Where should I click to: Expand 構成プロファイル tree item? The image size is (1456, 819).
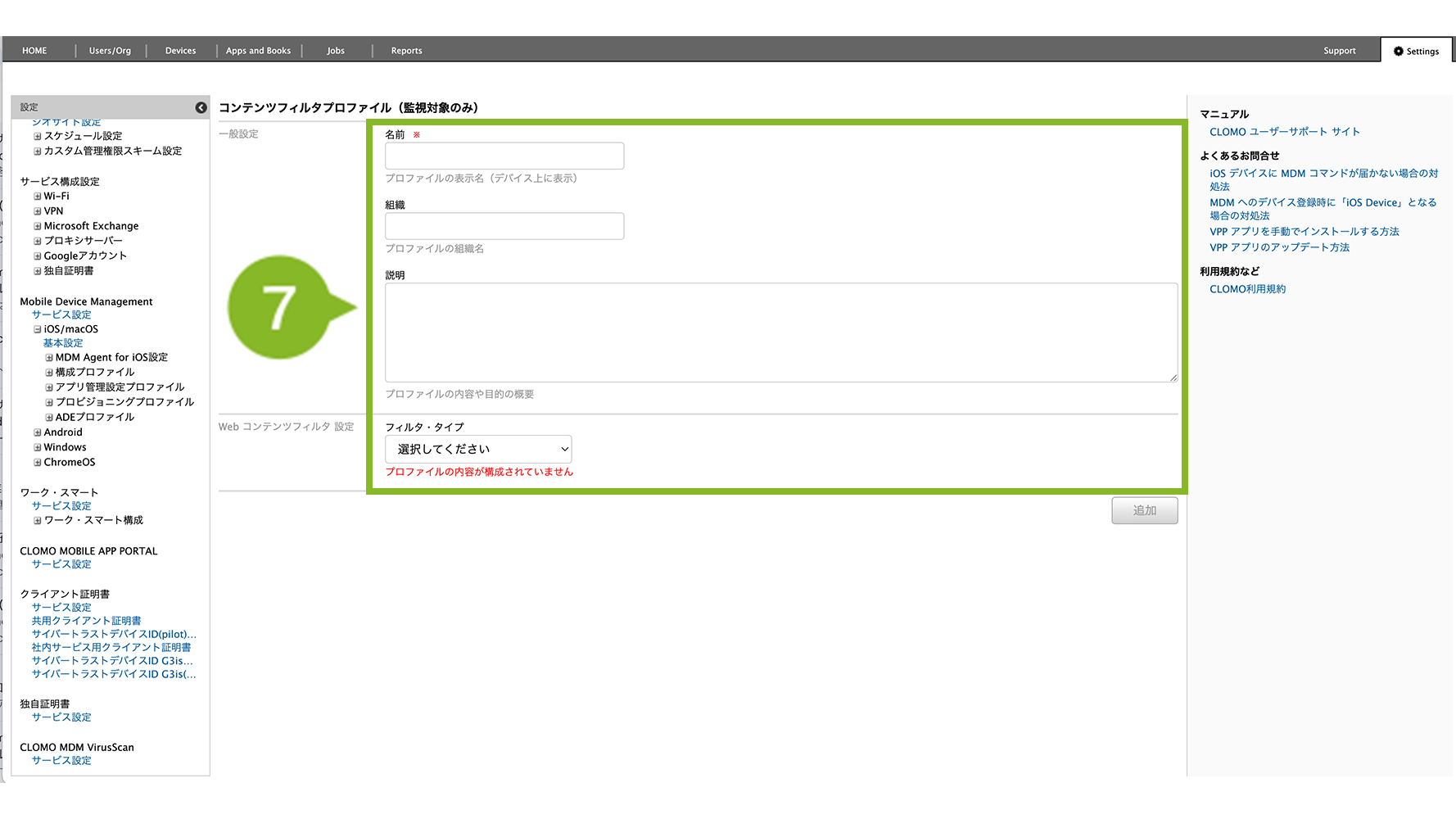[49, 373]
